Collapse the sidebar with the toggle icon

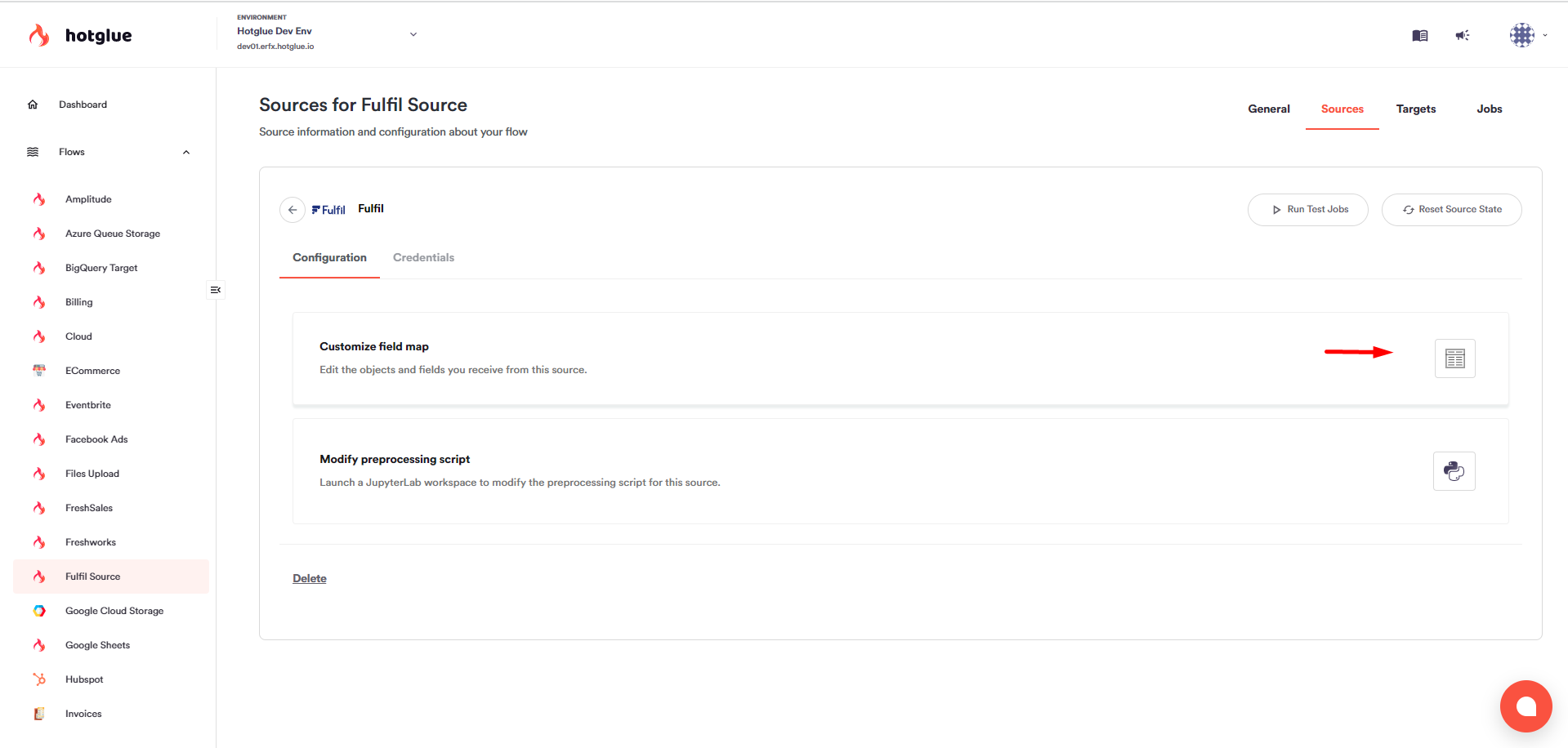coord(216,290)
